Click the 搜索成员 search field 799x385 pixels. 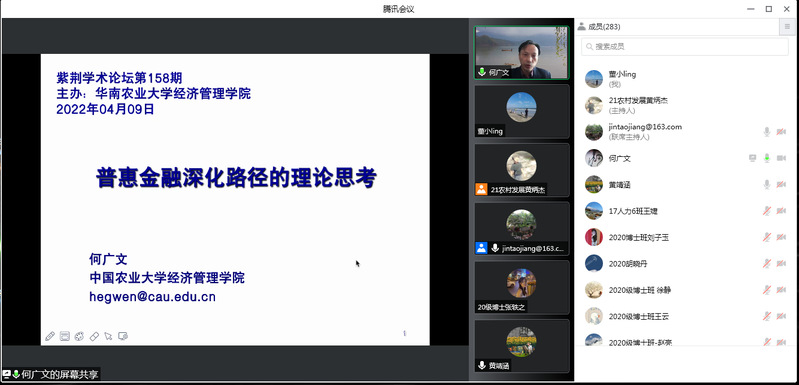pos(685,46)
